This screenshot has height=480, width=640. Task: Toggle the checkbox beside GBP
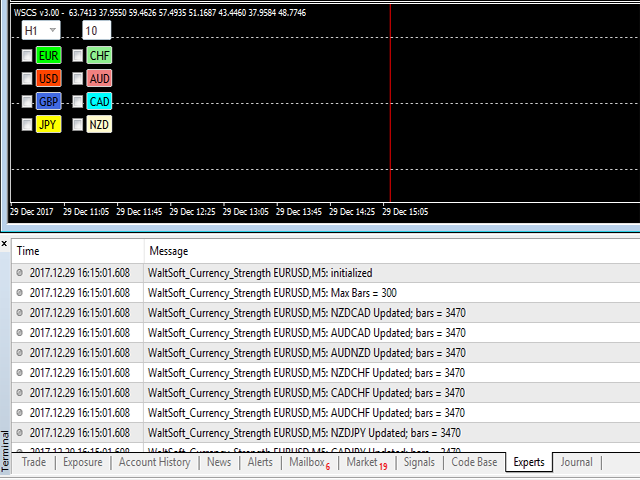[x=27, y=101]
